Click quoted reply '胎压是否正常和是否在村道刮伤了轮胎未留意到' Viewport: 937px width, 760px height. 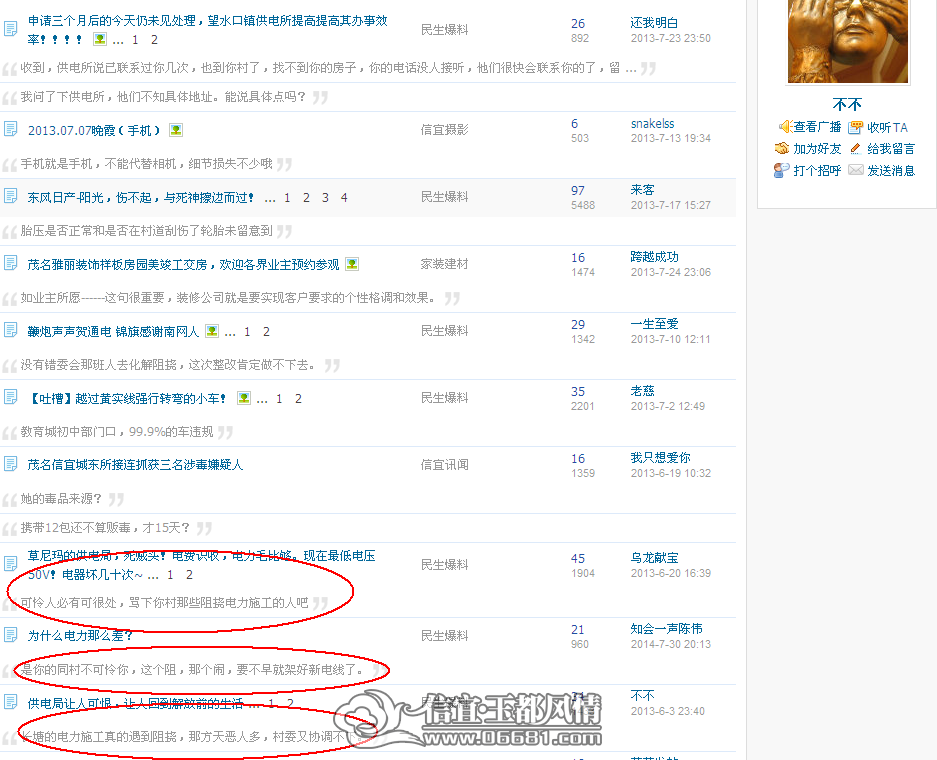[x=146, y=231]
